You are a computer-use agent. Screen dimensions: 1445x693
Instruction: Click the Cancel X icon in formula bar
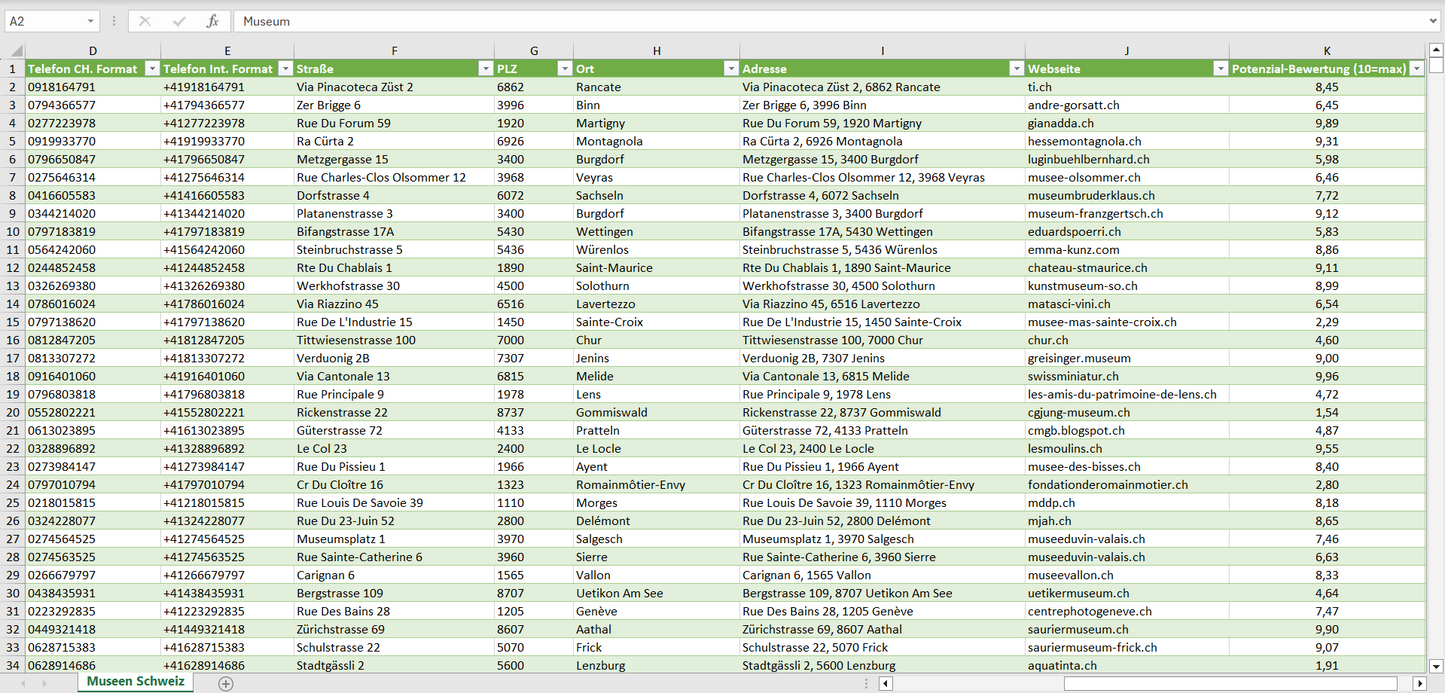point(145,21)
